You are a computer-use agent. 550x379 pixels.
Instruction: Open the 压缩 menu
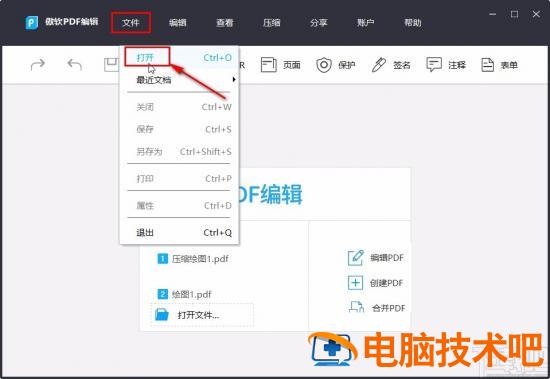(271, 23)
